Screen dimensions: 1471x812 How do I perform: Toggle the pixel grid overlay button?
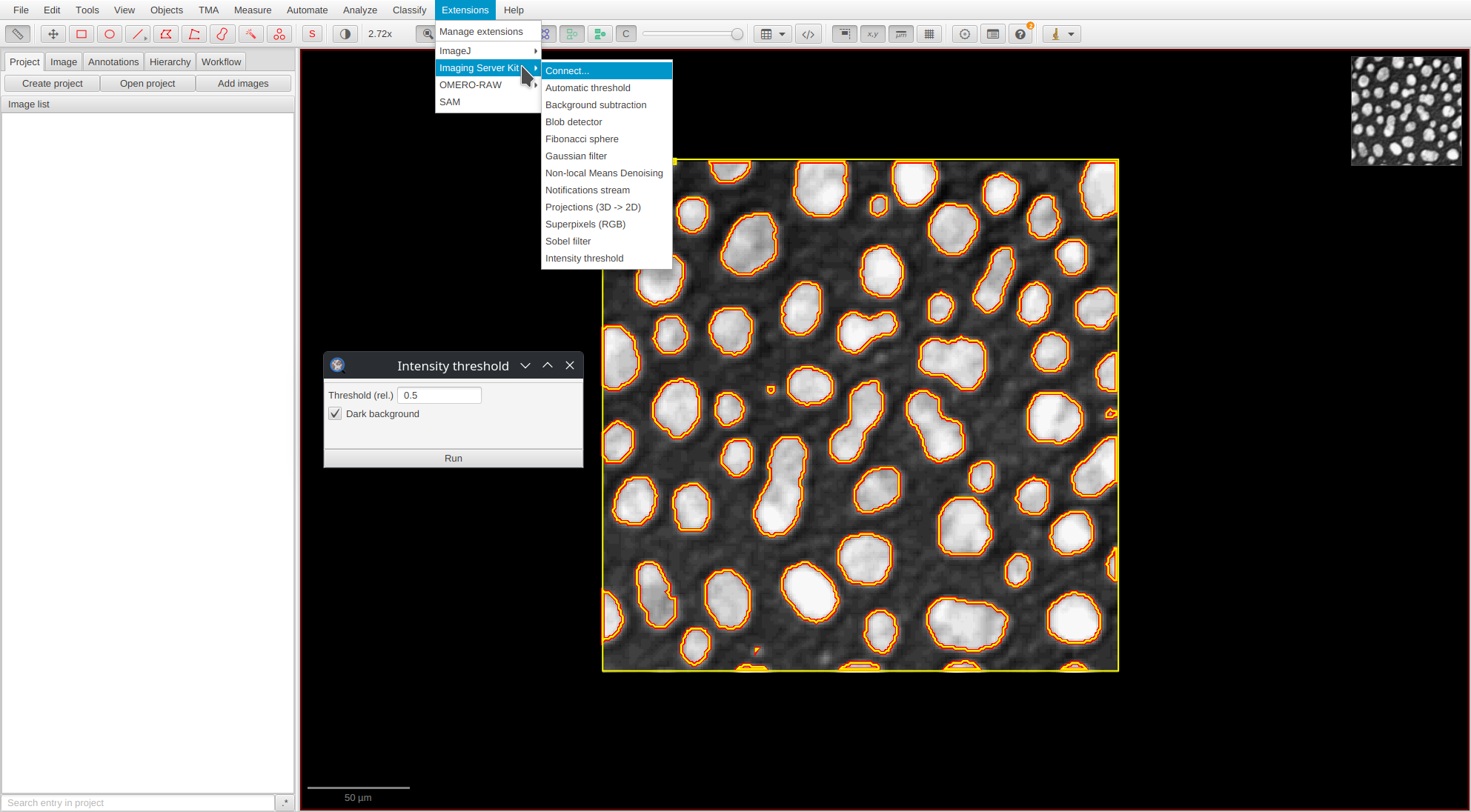click(929, 34)
